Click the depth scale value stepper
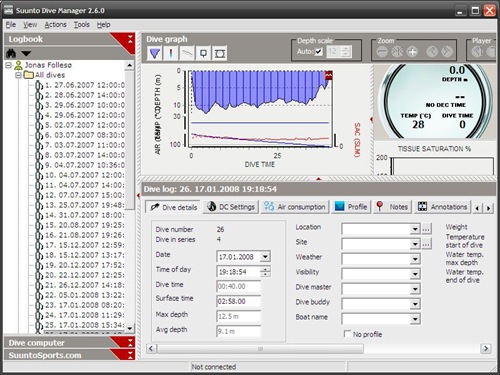 click(x=347, y=52)
